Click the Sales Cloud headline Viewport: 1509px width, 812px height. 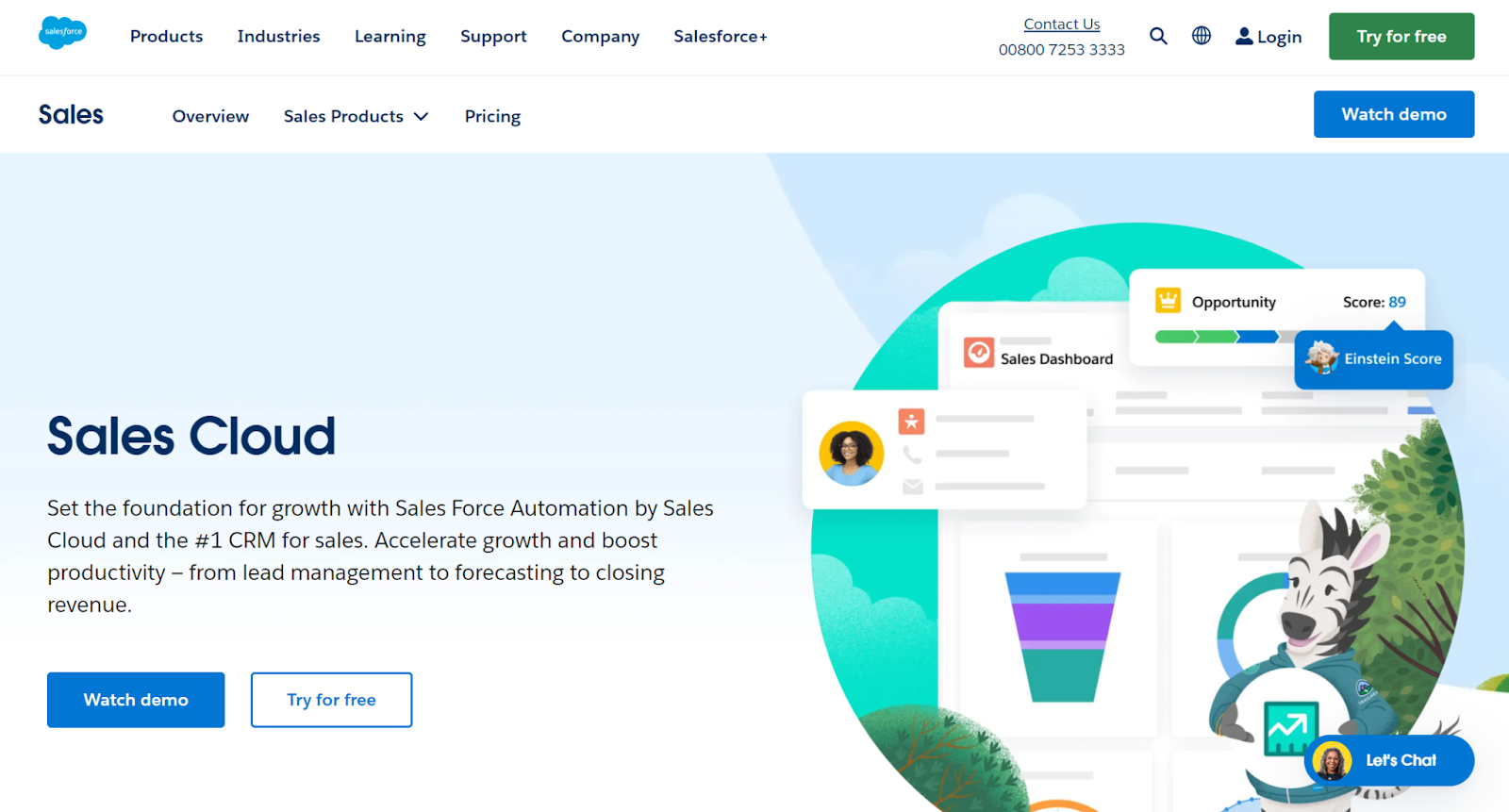pyautogui.click(x=191, y=436)
